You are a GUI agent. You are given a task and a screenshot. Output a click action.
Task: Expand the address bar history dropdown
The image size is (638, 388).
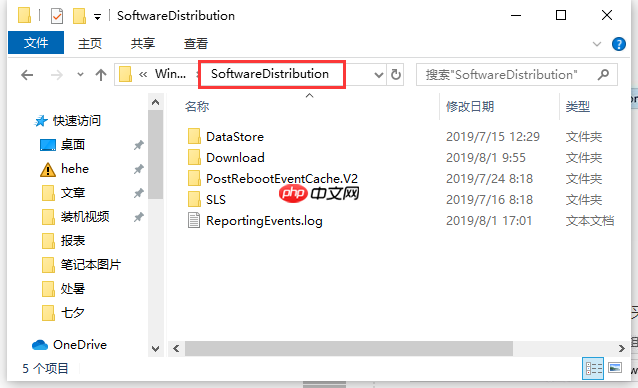click(x=378, y=75)
